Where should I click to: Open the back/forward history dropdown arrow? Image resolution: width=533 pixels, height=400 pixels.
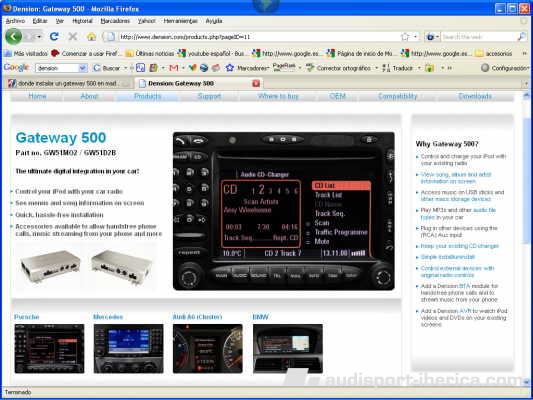(40, 36)
